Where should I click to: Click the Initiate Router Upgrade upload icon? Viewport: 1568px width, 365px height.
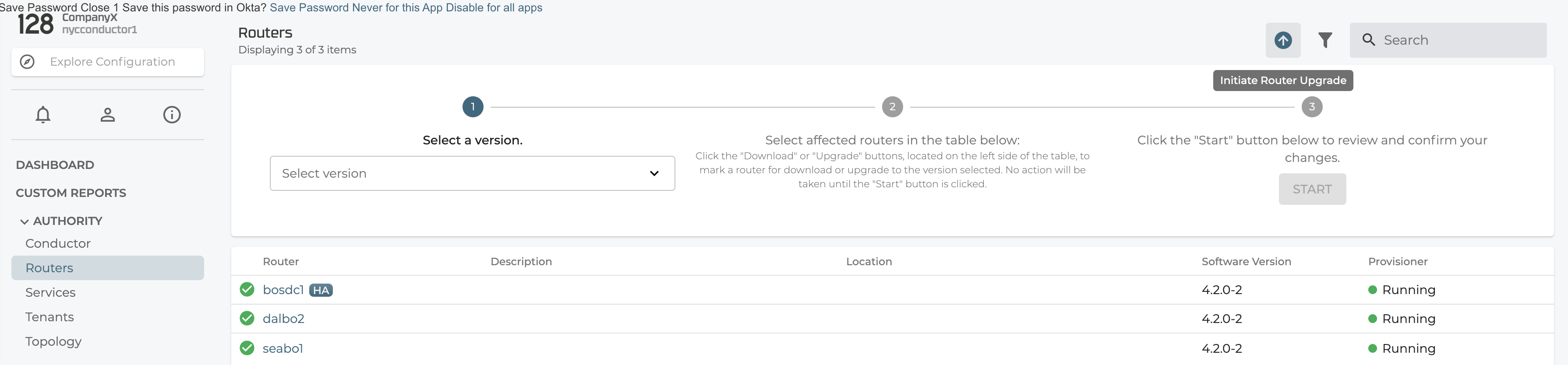[1283, 40]
